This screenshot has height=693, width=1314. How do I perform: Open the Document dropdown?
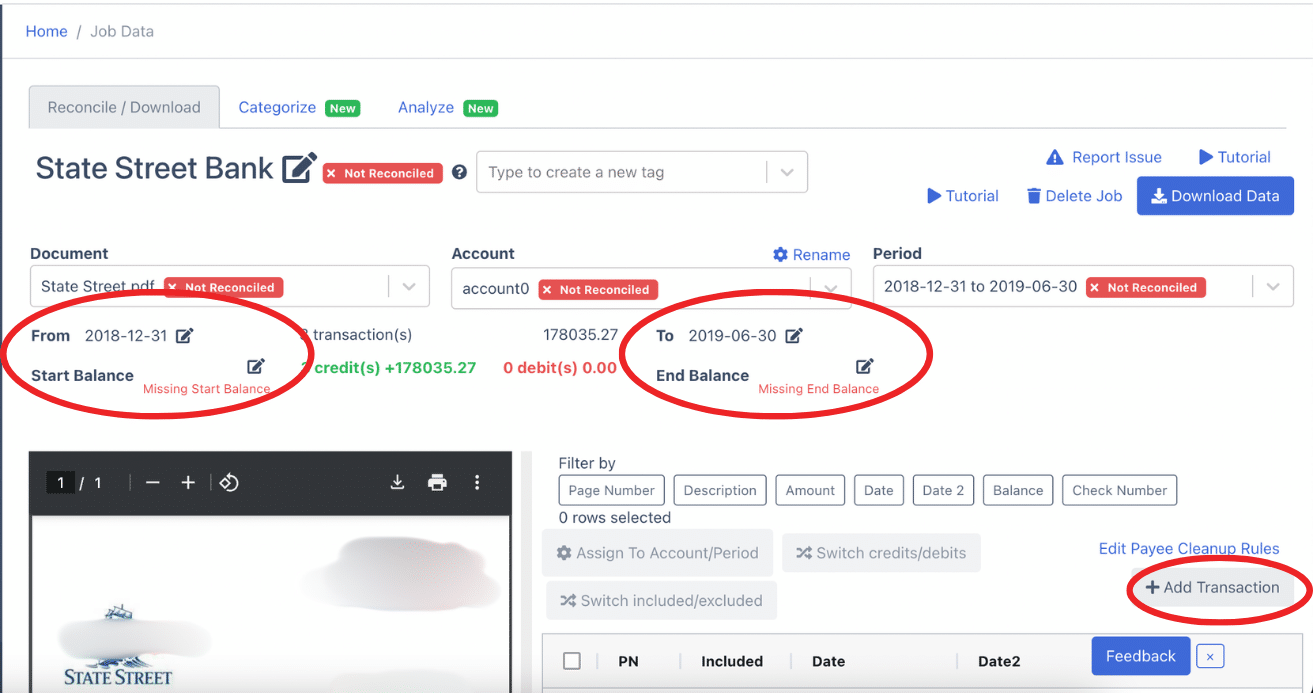pyautogui.click(x=409, y=286)
